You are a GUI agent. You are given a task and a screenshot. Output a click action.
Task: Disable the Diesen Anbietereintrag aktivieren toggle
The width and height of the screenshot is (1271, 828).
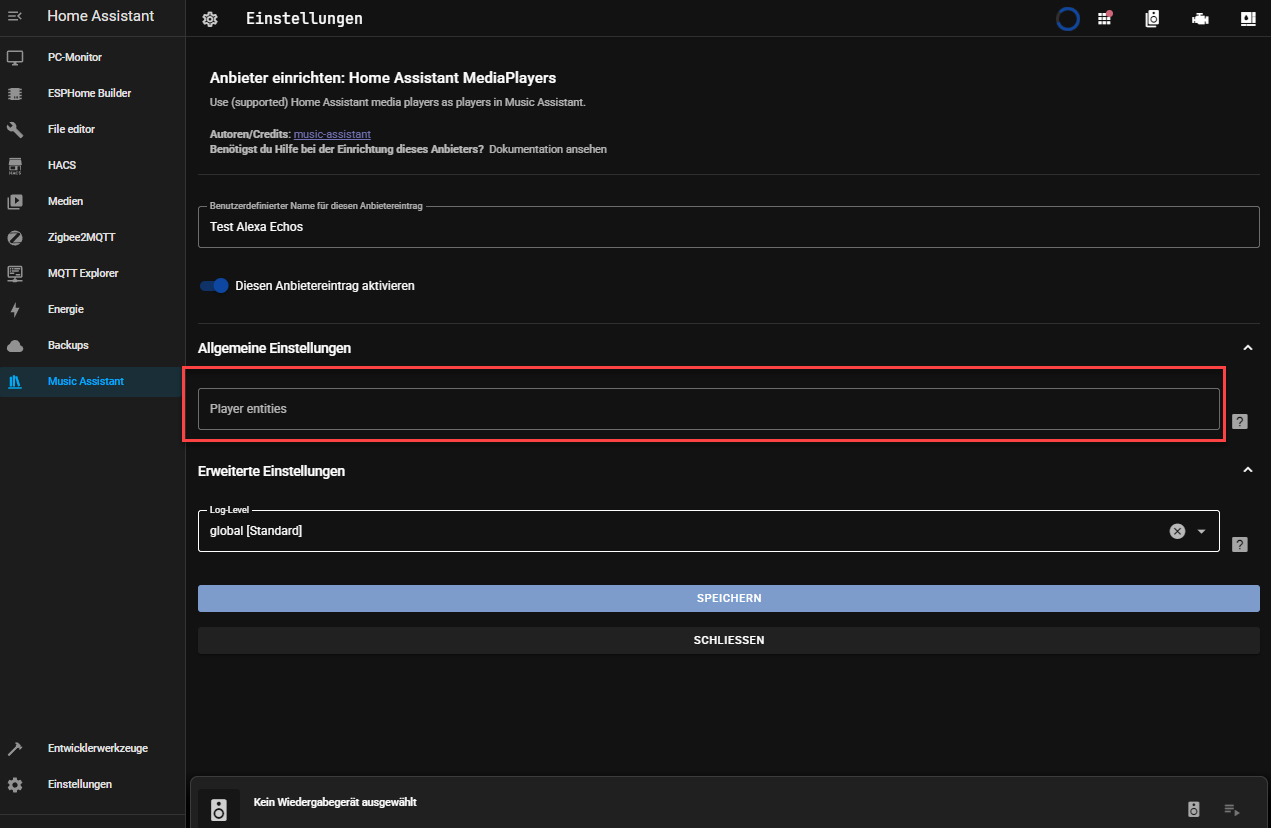(214, 286)
